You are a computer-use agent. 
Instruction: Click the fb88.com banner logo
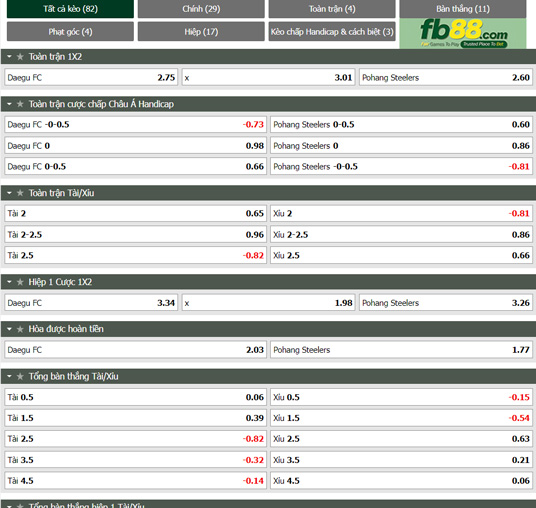[463, 33]
